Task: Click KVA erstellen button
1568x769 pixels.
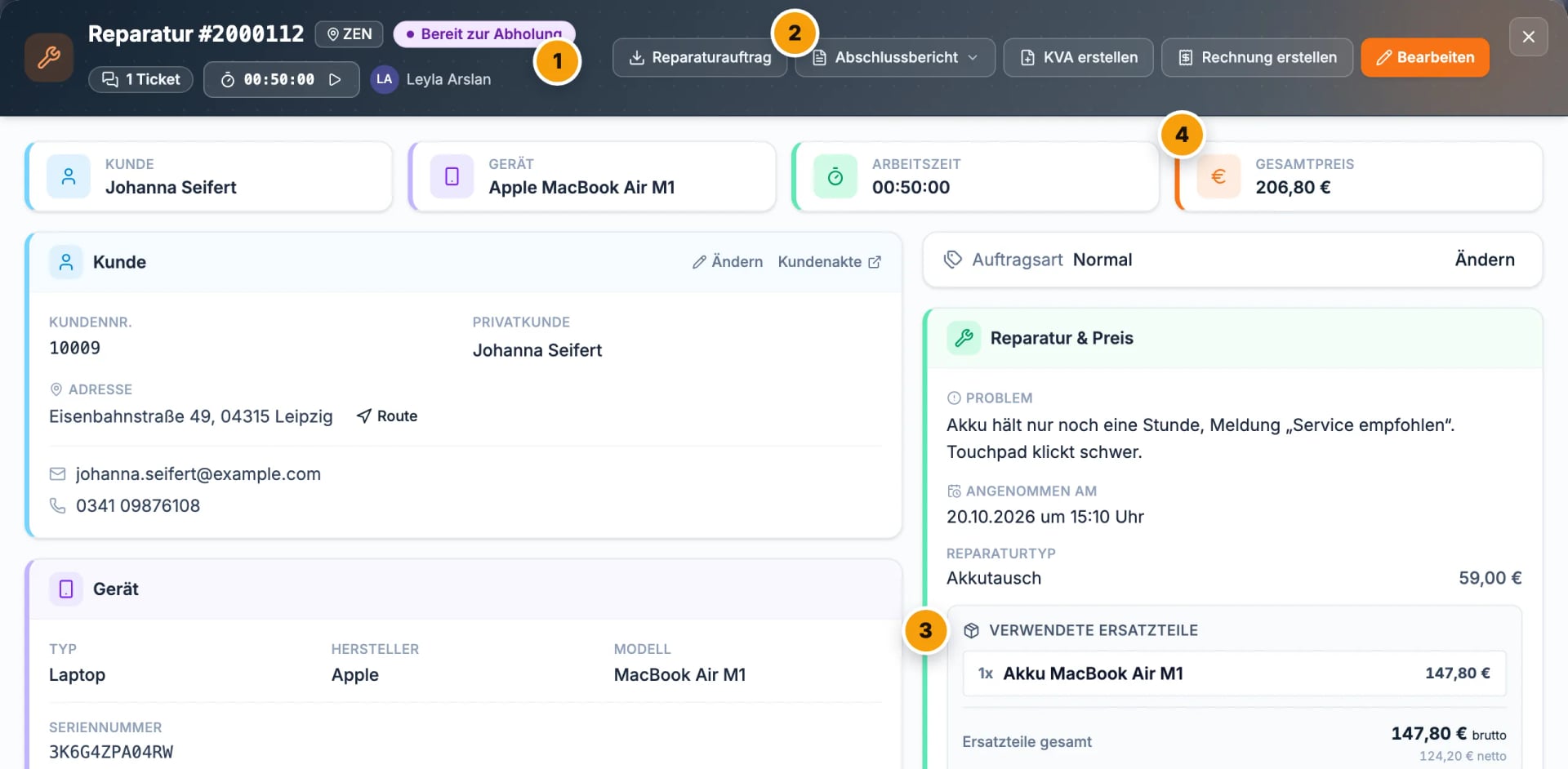Action: [x=1078, y=57]
